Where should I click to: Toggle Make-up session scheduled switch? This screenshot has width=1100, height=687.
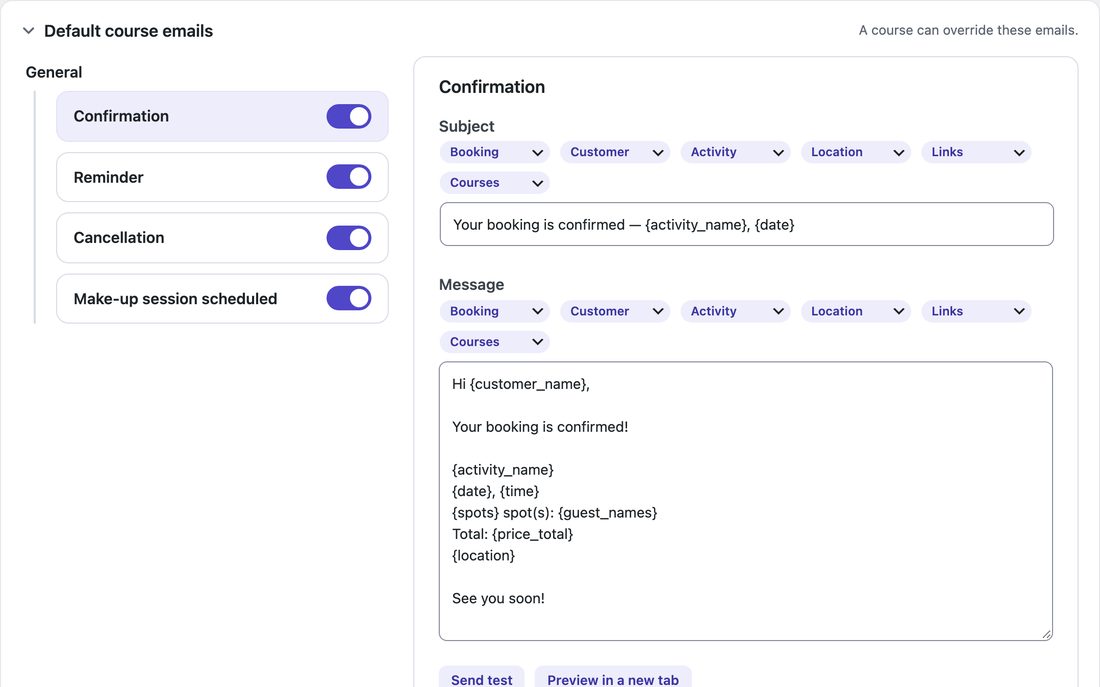pos(349,298)
